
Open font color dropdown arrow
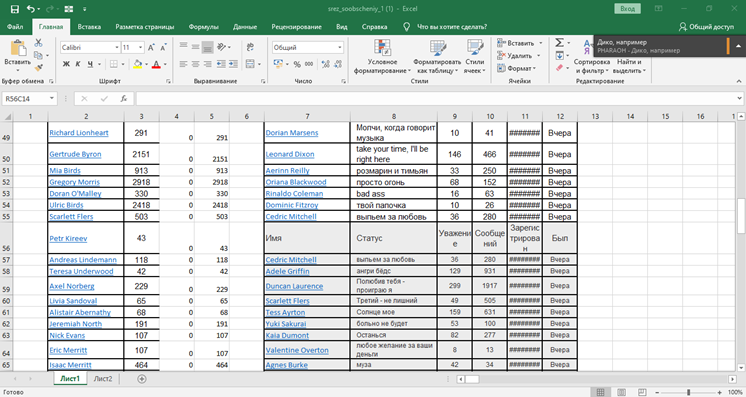point(165,64)
